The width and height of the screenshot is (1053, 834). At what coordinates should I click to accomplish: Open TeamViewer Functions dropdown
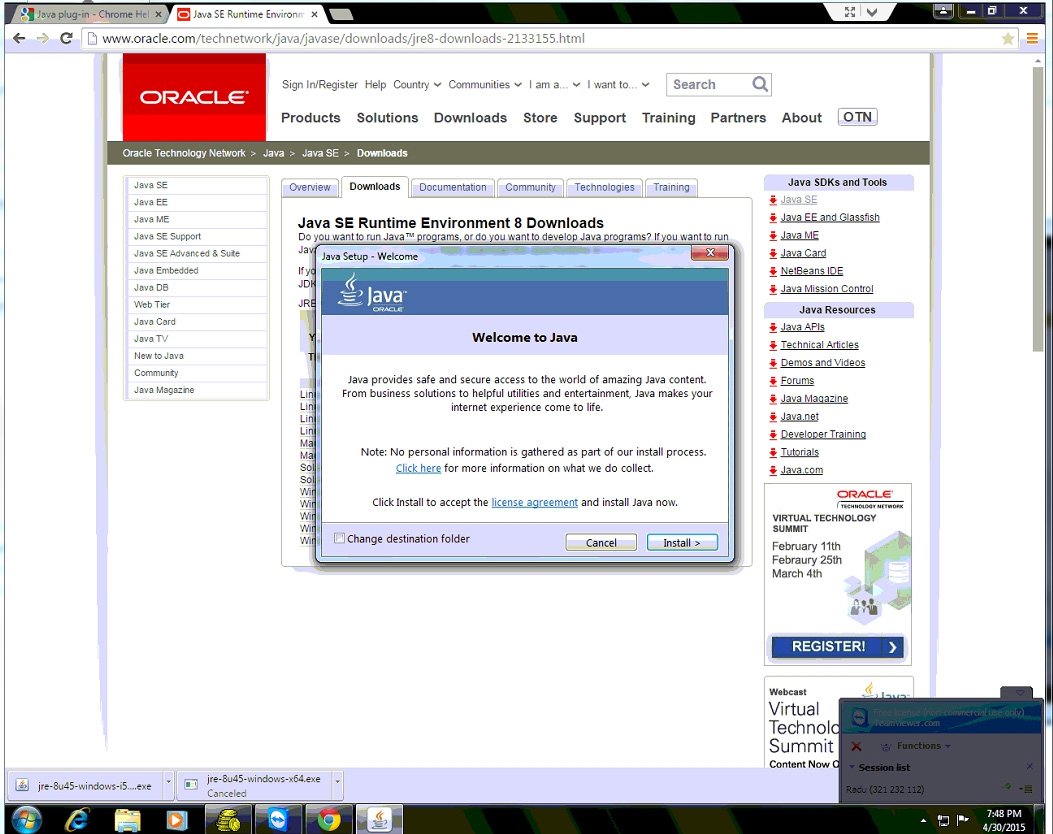pyautogui.click(x=924, y=745)
